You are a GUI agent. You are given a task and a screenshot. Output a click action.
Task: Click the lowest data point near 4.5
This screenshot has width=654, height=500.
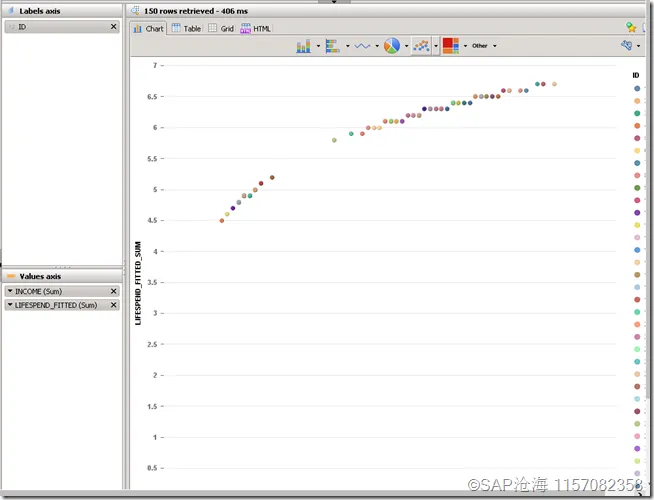221,221
